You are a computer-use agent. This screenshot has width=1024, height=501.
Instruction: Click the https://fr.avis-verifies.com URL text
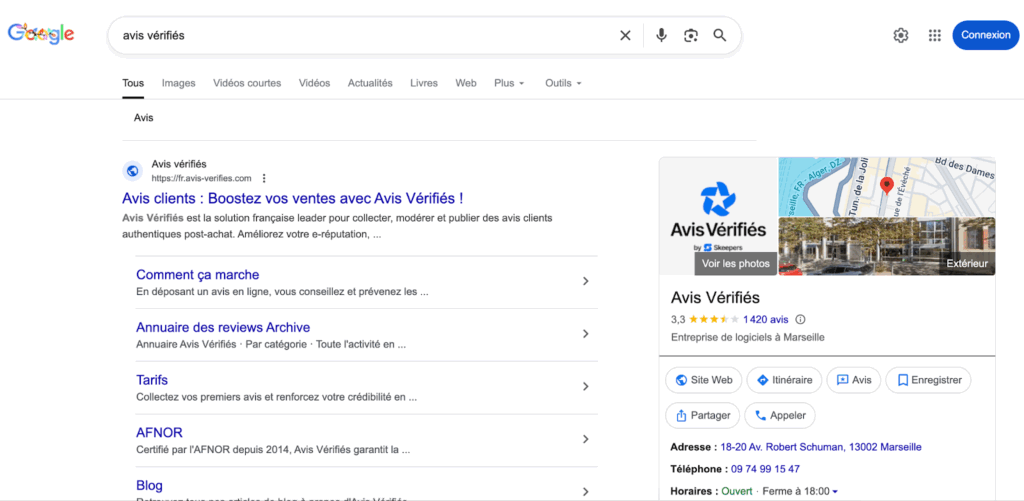[201, 178]
